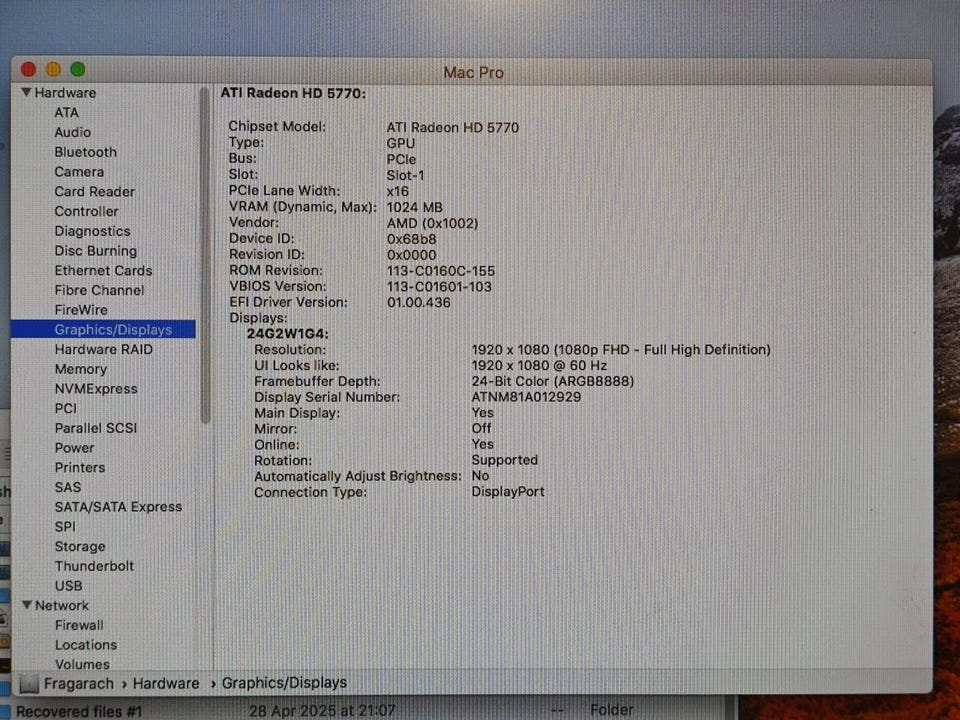
Task: Click the 24G2W1G4 display name
Action: [x=288, y=334]
